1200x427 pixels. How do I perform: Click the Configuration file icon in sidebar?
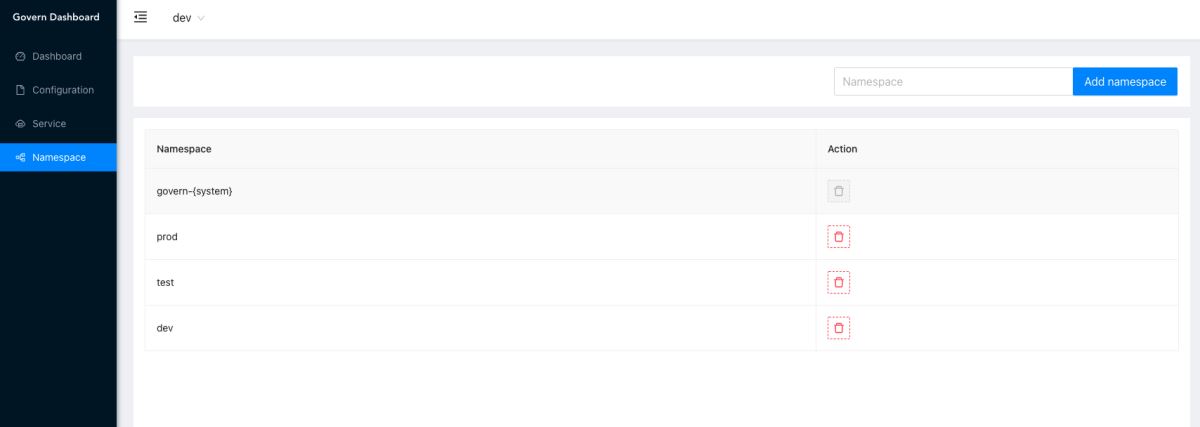click(20, 90)
